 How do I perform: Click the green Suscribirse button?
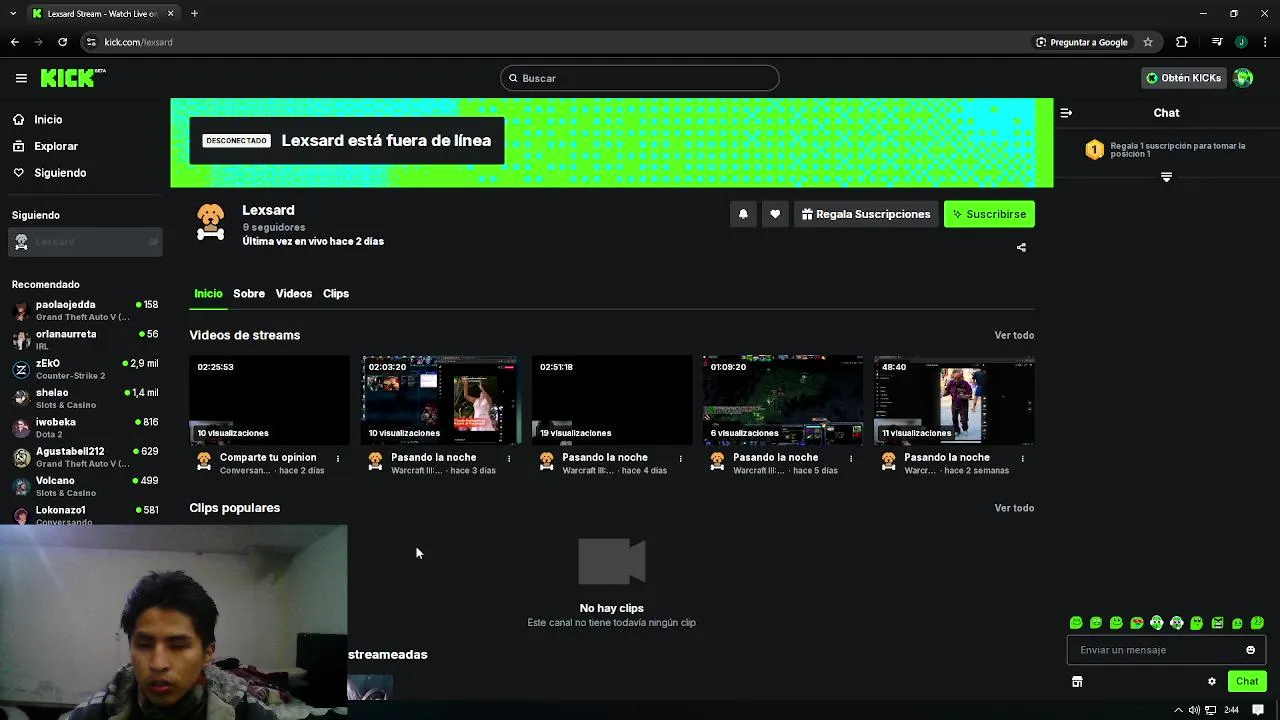point(989,214)
